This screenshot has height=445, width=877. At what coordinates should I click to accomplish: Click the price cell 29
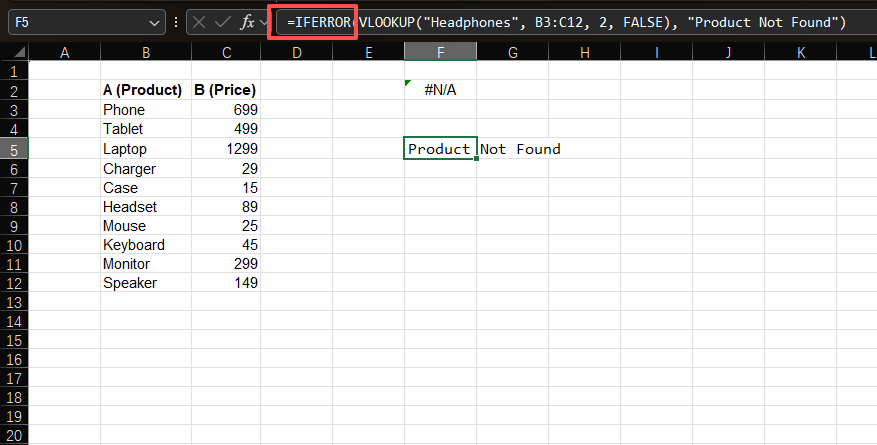click(226, 169)
